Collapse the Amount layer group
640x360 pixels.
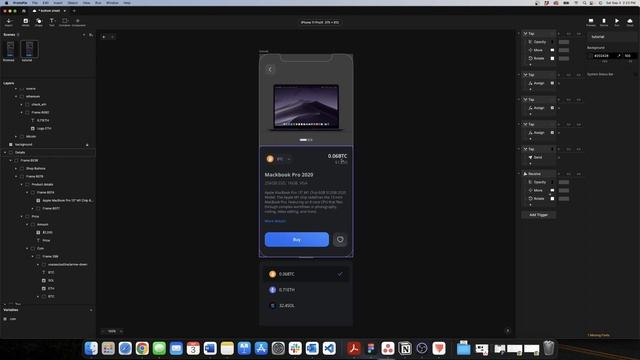point(27,224)
